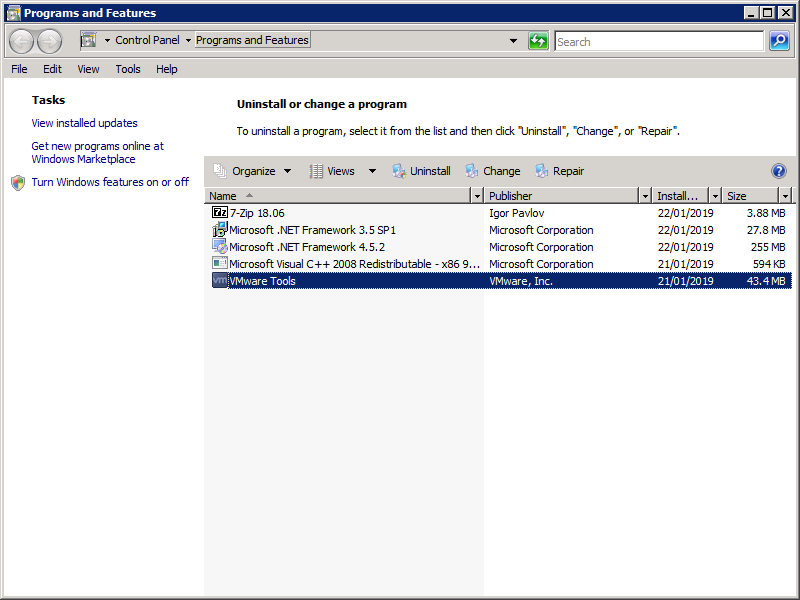Open the Tools menu
Viewport: 800px width, 600px height.
coord(128,69)
